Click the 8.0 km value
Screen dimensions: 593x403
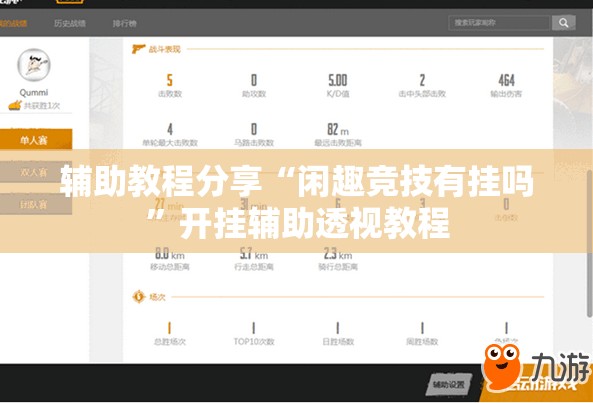170,254
